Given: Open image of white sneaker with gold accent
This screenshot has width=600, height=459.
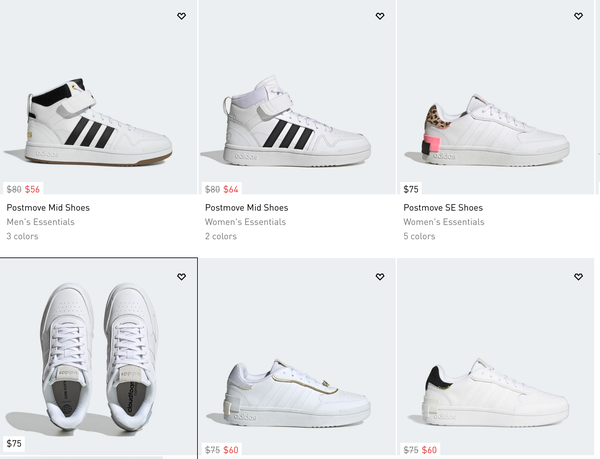Looking at the screenshot, I should click(296, 385).
